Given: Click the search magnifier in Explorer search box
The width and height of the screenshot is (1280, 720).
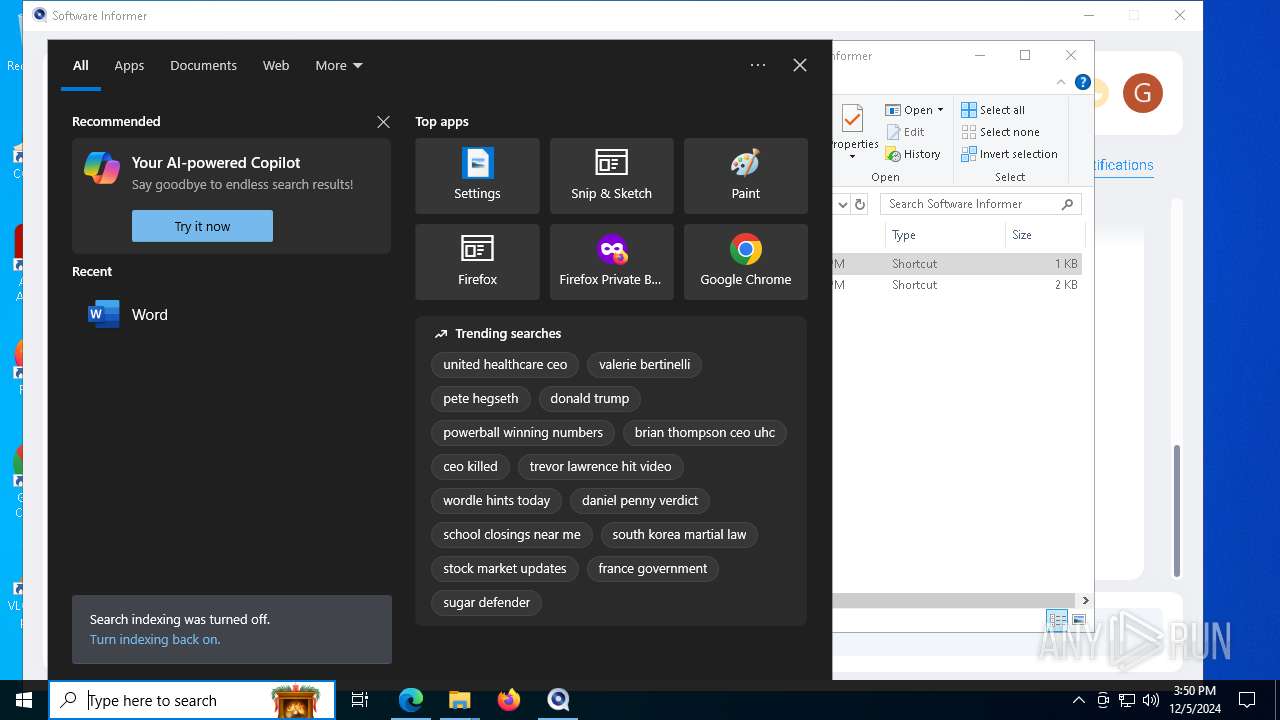Looking at the screenshot, I should 1067,204.
